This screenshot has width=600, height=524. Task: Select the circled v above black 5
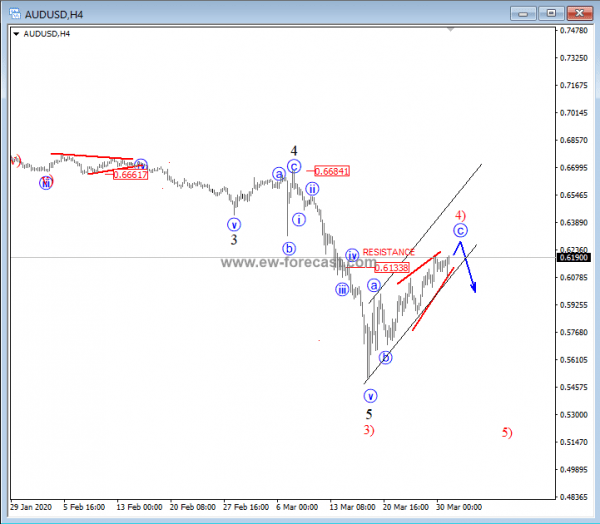coord(369,396)
